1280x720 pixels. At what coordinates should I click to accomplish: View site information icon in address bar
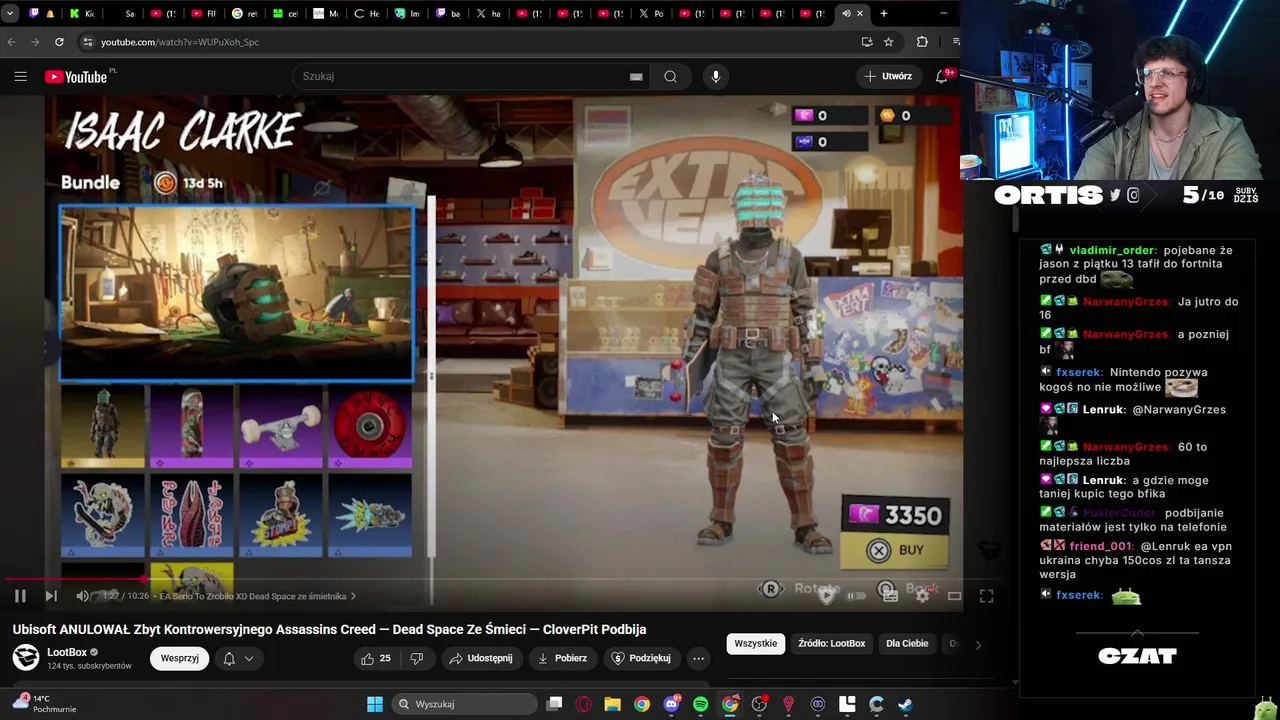point(87,42)
